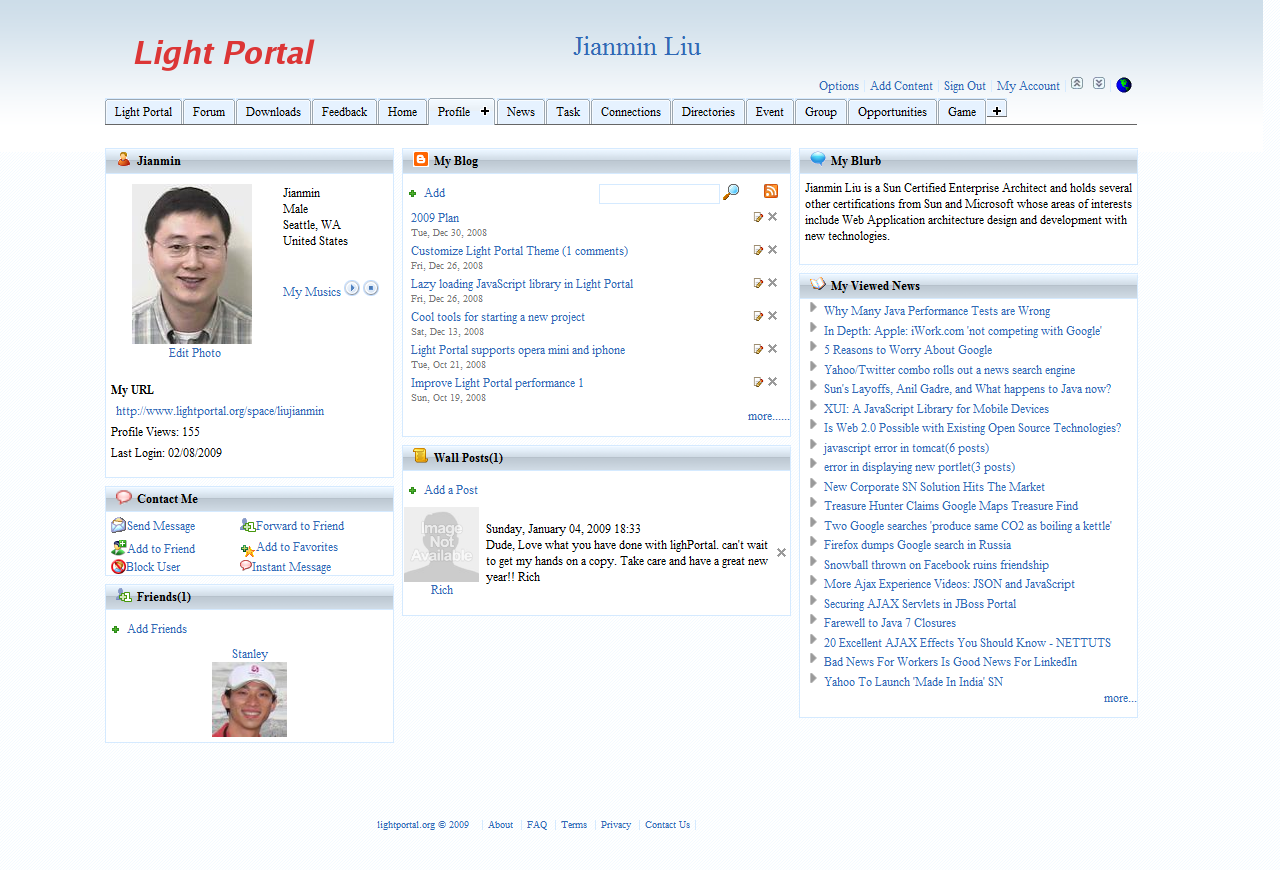Edit 'Improve Light Portal performance 1' post
Screen dimensions: 1280x870
tap(759, 382)
